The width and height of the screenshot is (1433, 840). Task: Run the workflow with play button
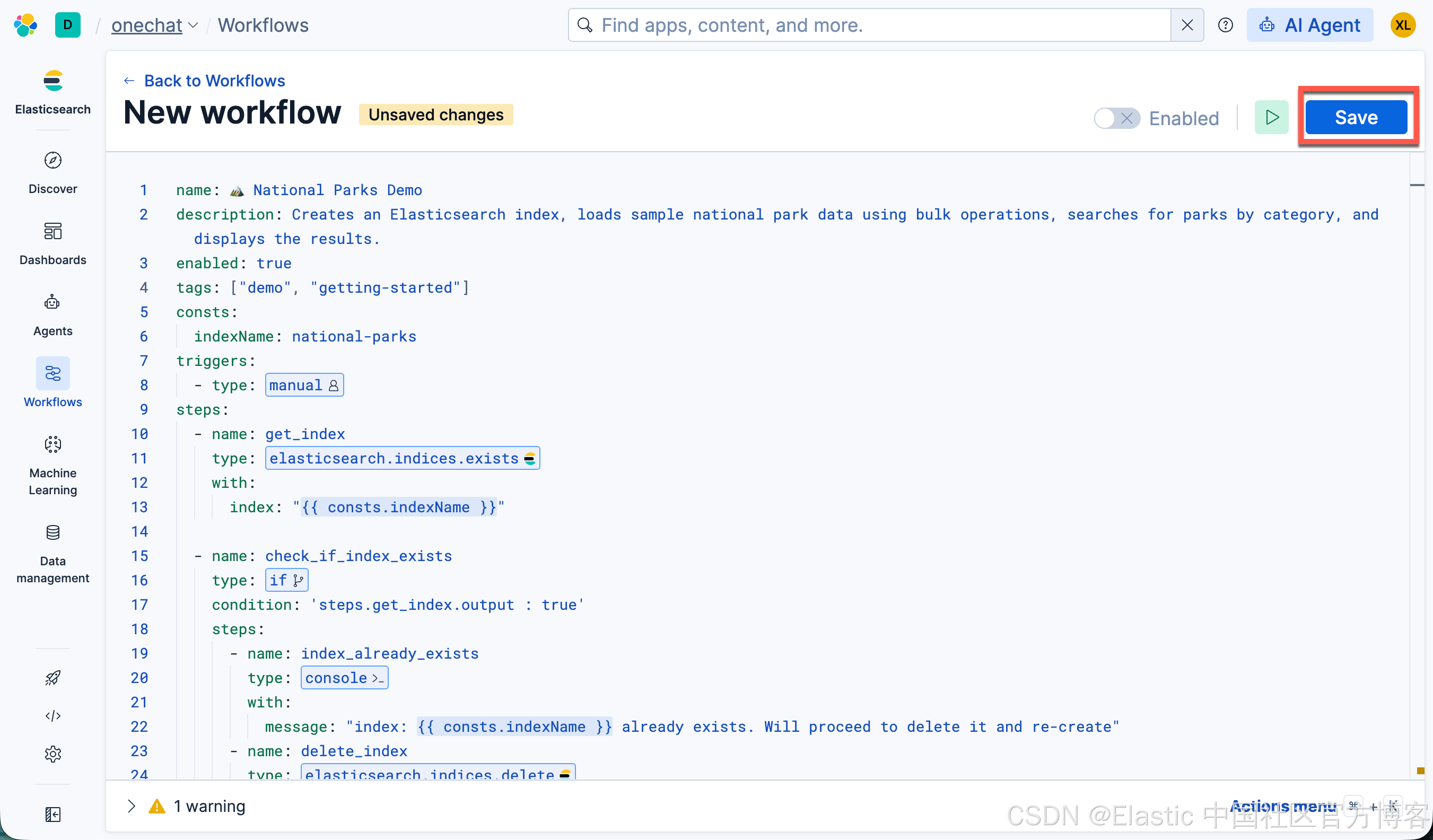pos(1271,117)
